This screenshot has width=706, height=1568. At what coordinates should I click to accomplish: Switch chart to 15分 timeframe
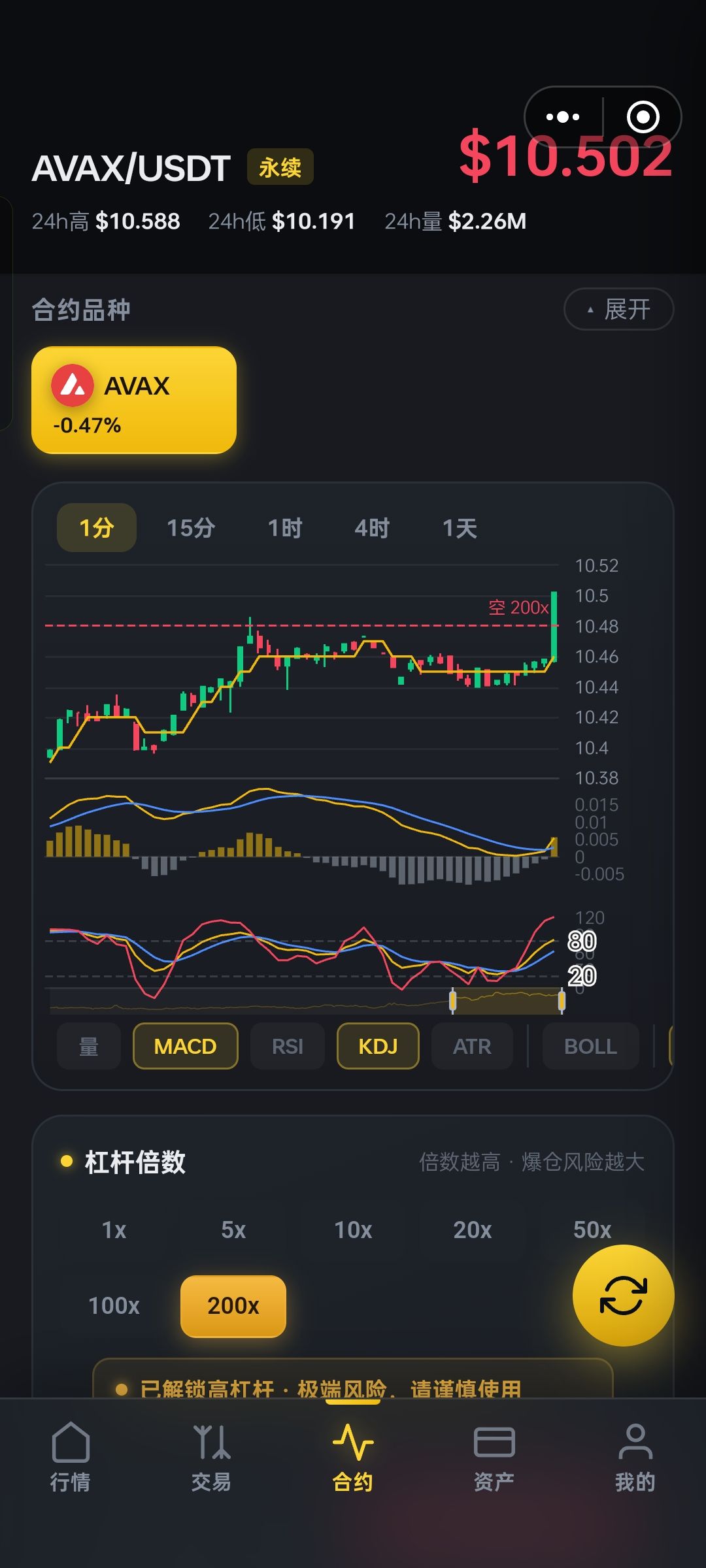[191, 527]
